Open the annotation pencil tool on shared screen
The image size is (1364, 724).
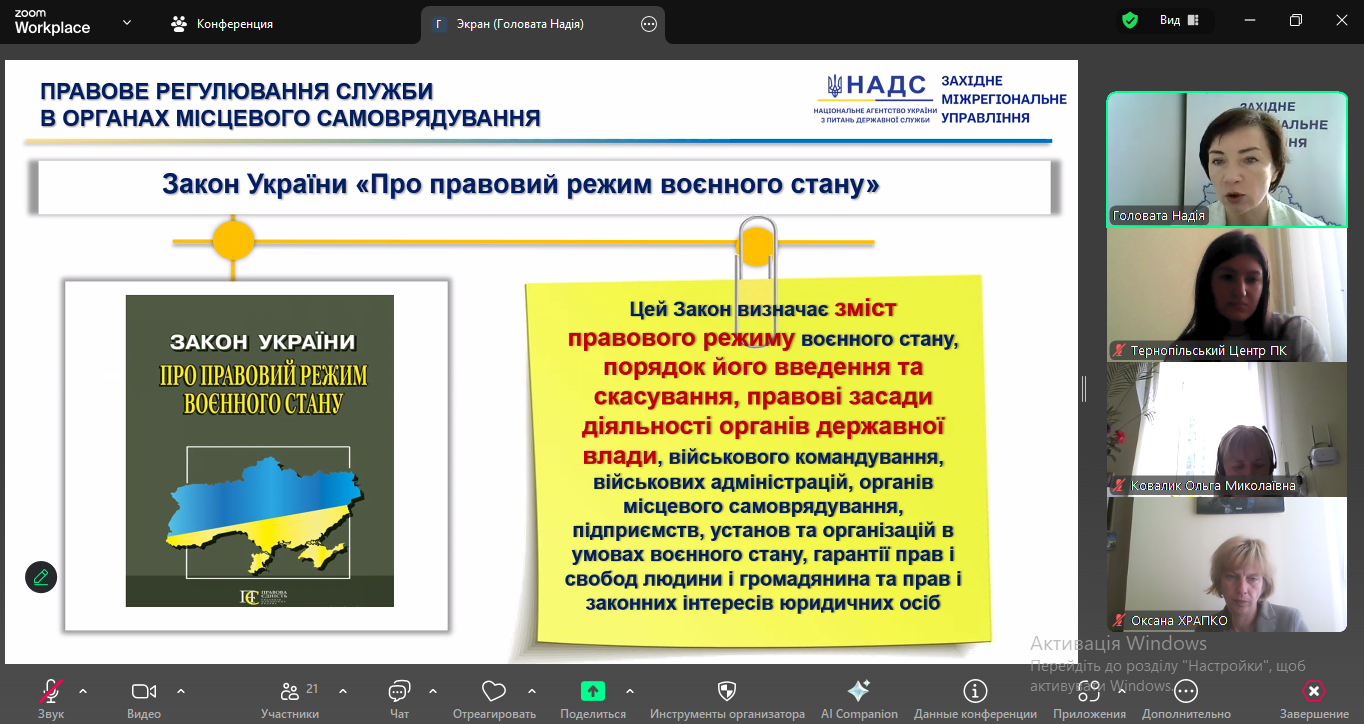pyautogui.click(x=41, y=577)
